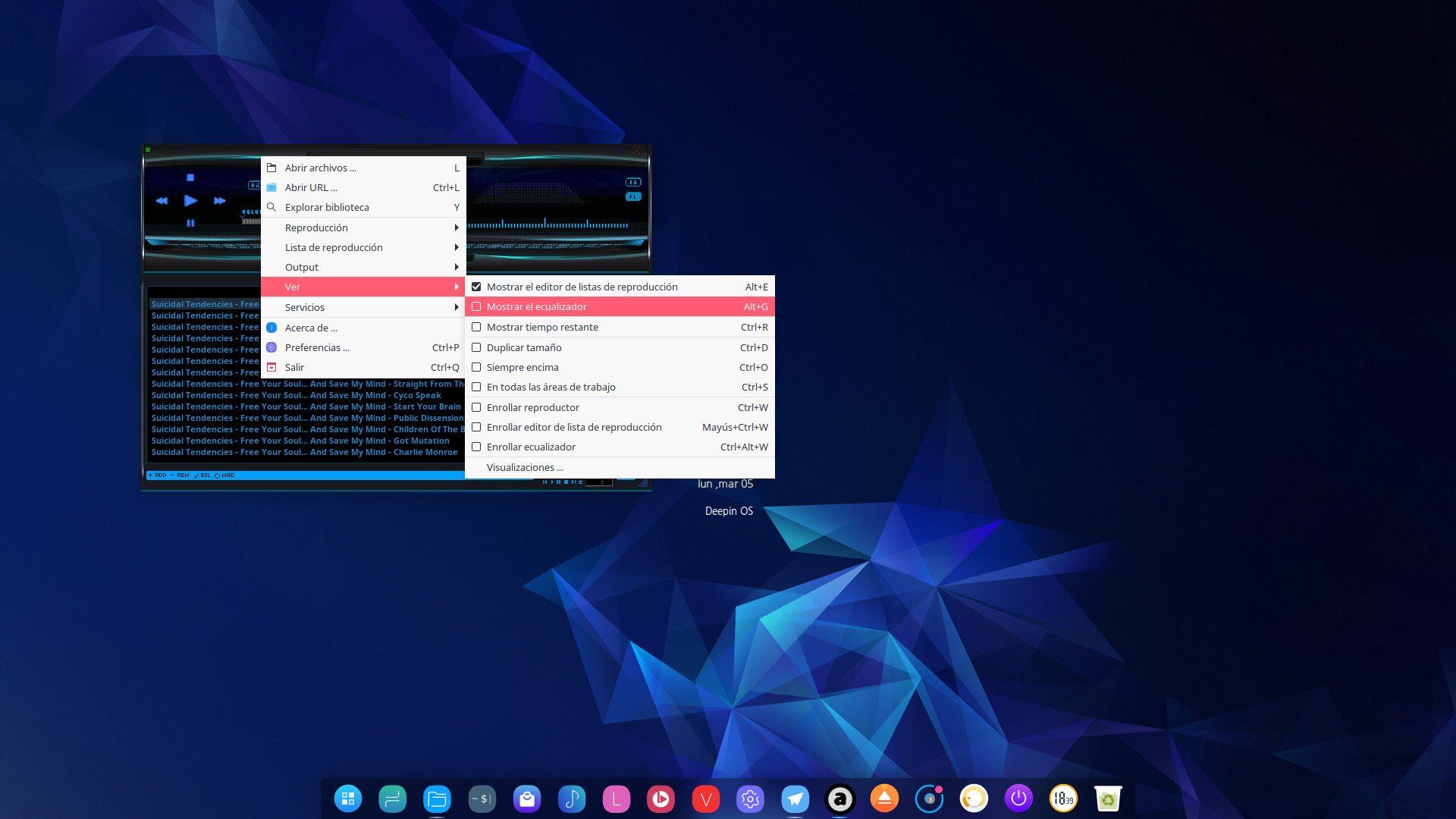Open the app store bag icon in dock

pyautogui.click(x=526, y=799)
